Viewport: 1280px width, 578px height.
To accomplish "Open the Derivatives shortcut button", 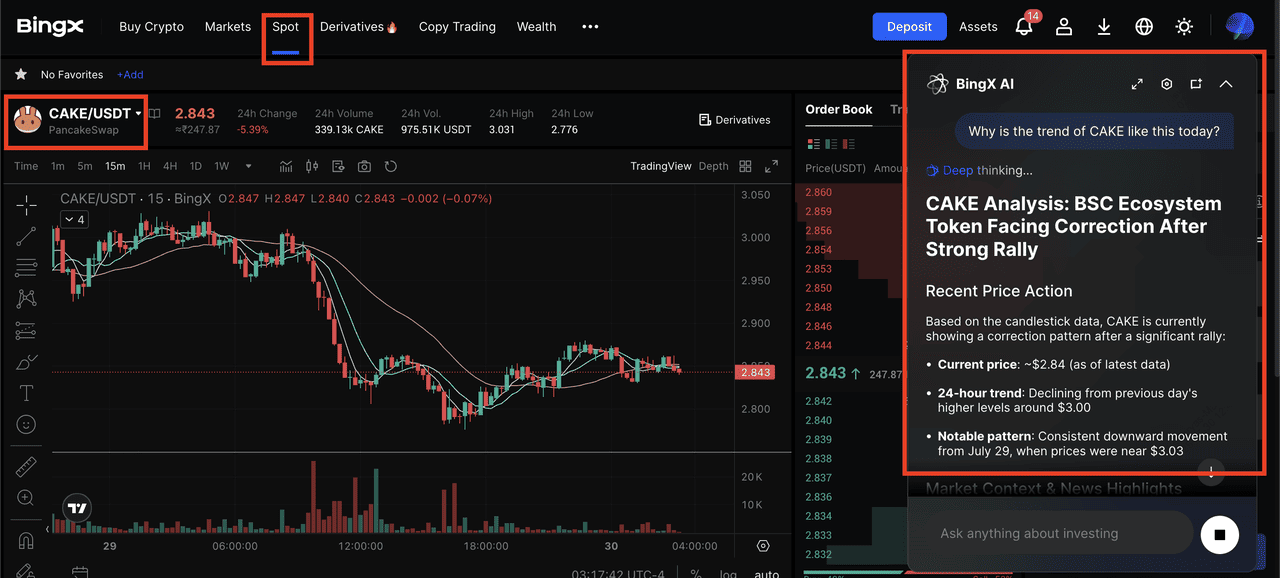I will coord(735,120).
